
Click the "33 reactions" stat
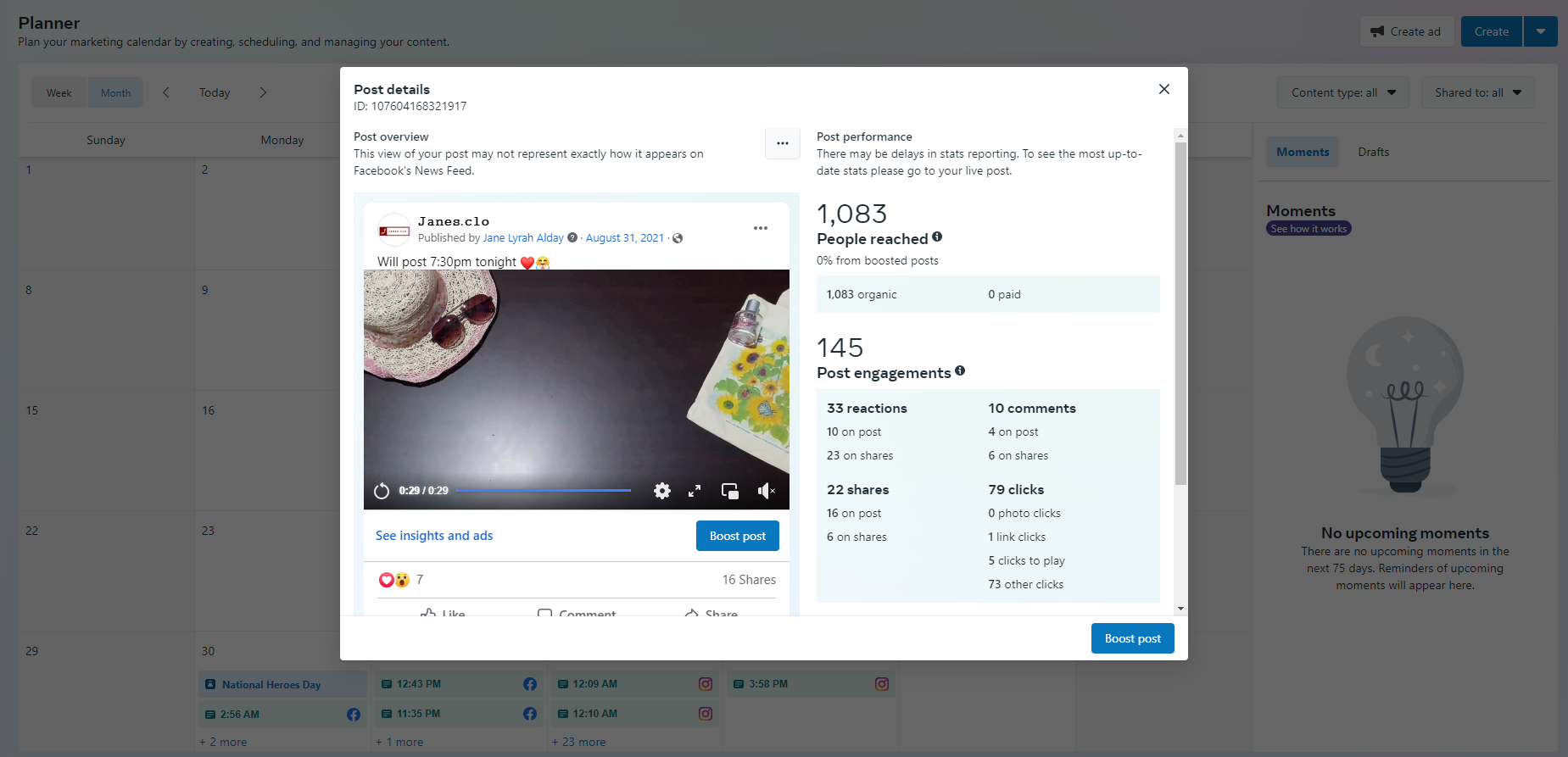coord(867,409)
